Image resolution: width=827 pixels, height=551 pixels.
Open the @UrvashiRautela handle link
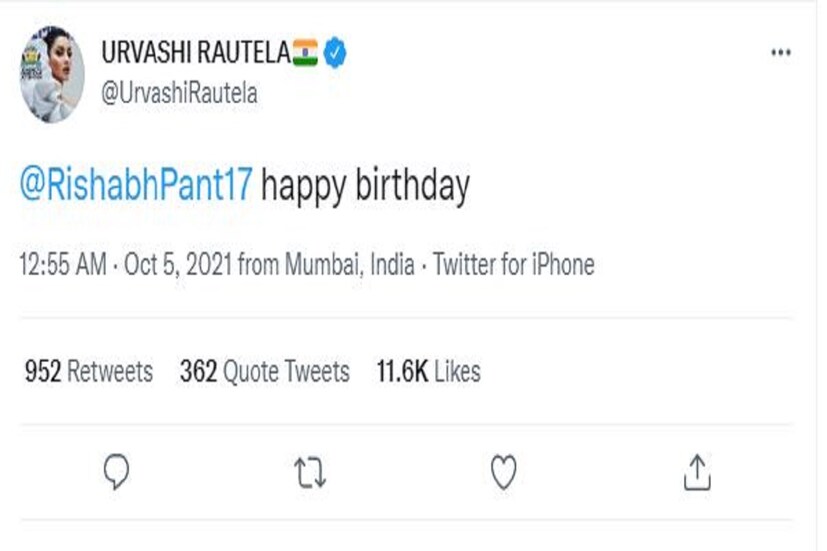[x=180, y=94]
